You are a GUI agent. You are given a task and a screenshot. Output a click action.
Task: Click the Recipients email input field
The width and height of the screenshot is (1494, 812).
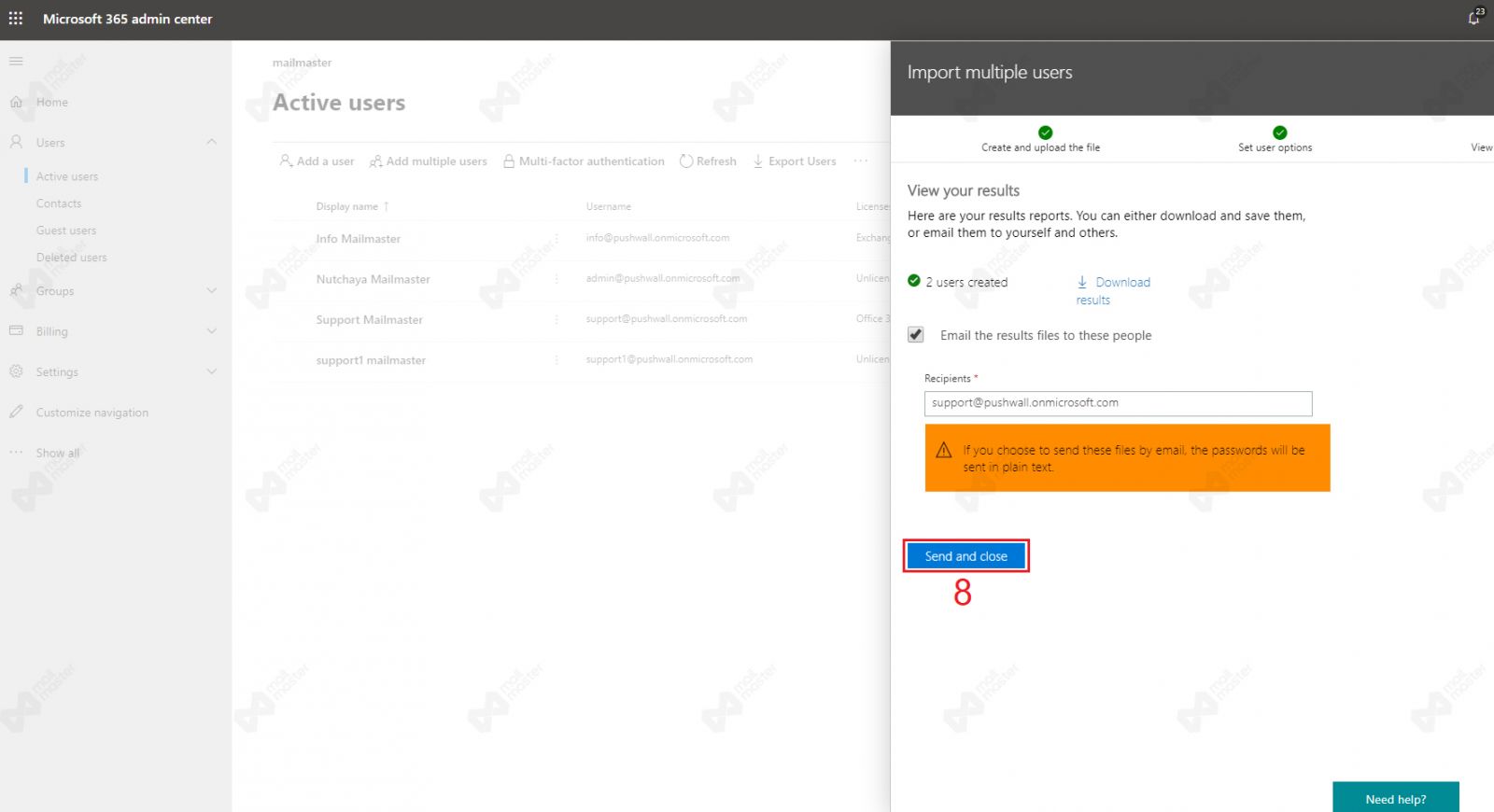pyautogui.click(x=1119, y=403)
